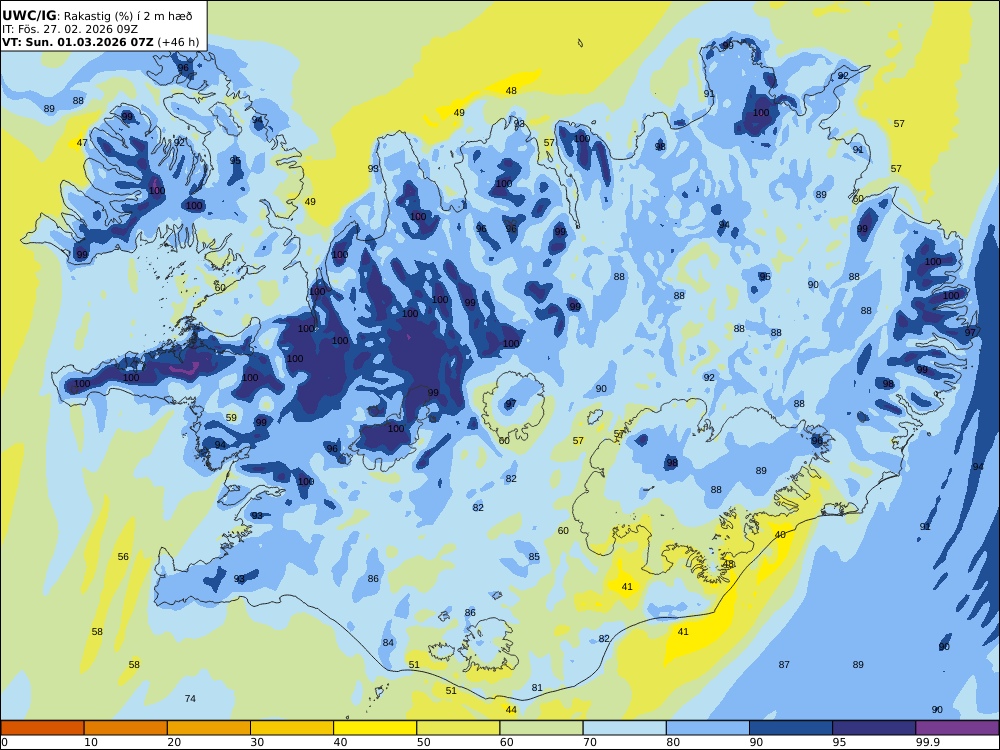Image resolution: width=1000 pixels, height=750 pixels.
Task: Click the 40–50 bright yellow legend swatch
Action: point(375,728)
